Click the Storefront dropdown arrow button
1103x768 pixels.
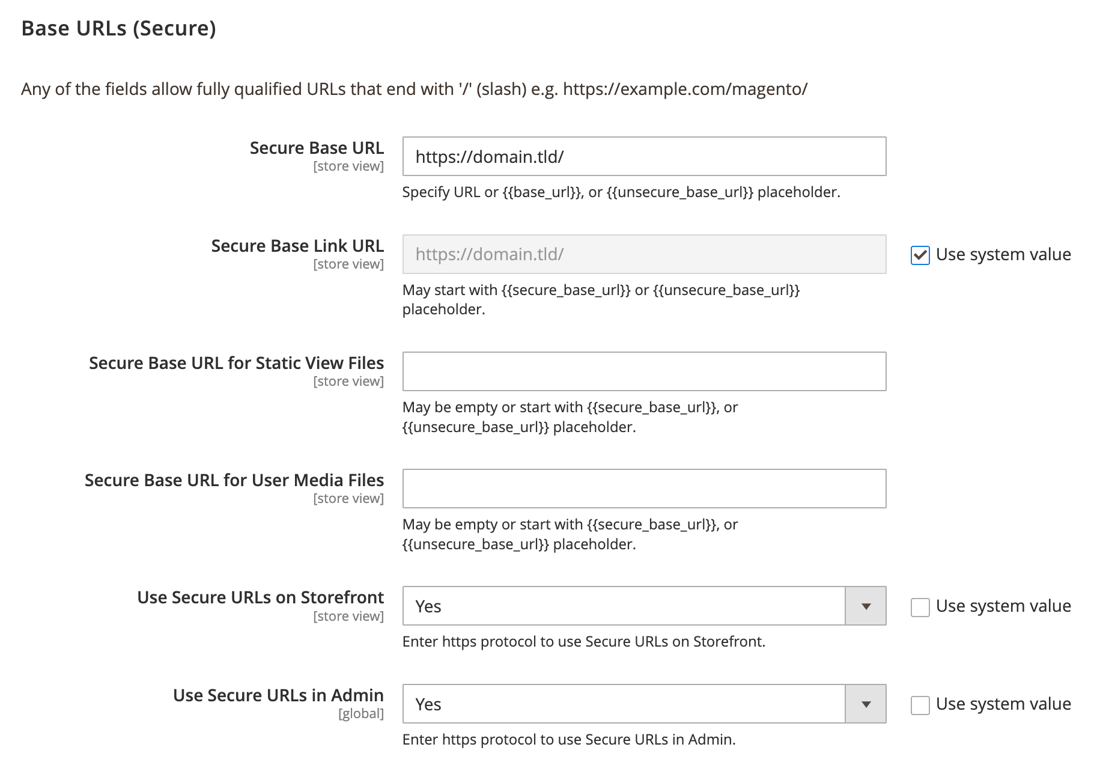(866, 606)
